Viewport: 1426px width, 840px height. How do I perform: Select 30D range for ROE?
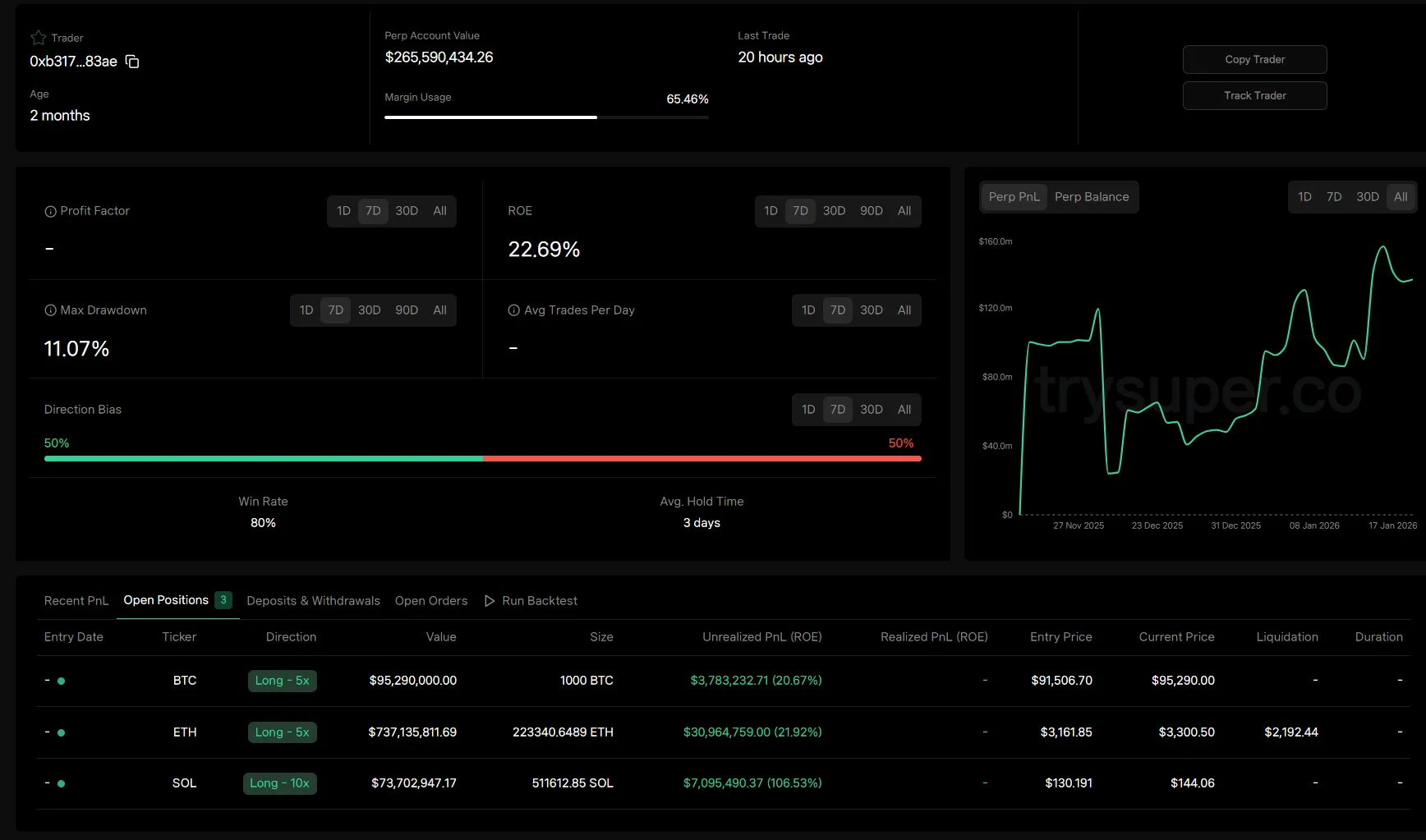[834, 211]
